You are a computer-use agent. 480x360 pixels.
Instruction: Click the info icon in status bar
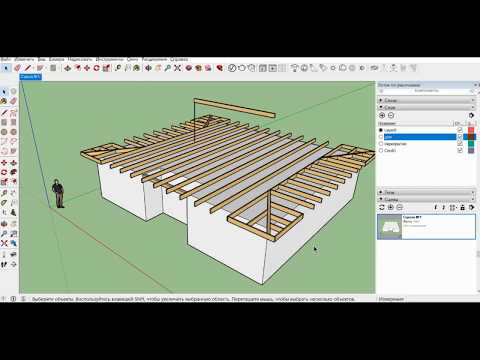click(13, 299)
